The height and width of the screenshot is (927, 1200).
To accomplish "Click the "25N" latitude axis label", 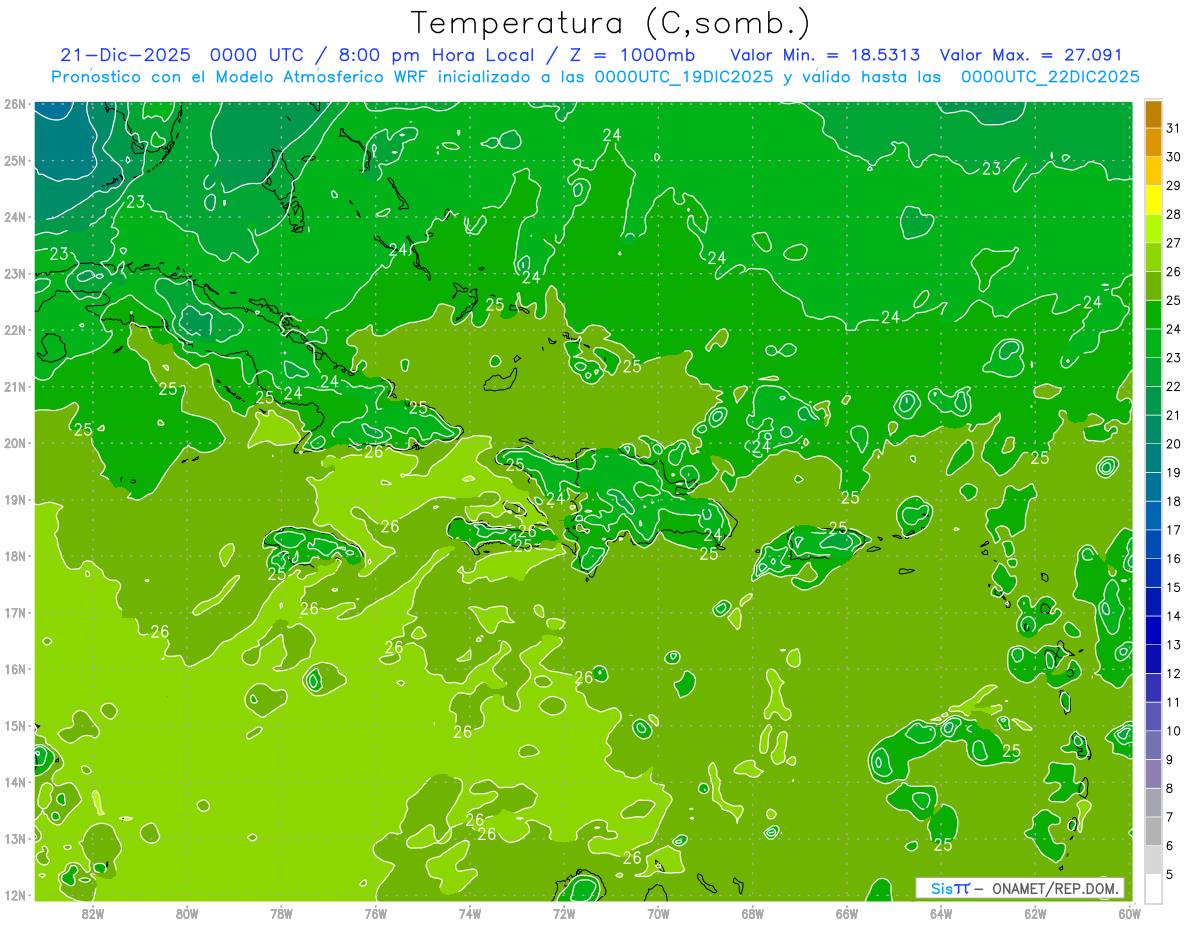I will (x=14, y=160).
